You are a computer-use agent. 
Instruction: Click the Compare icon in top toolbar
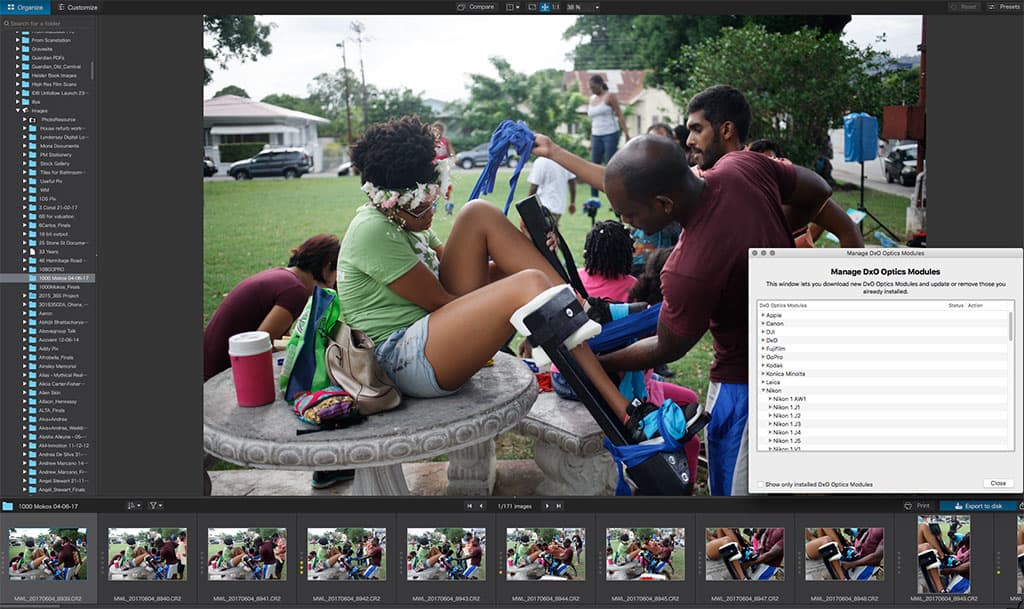point(462,7)
